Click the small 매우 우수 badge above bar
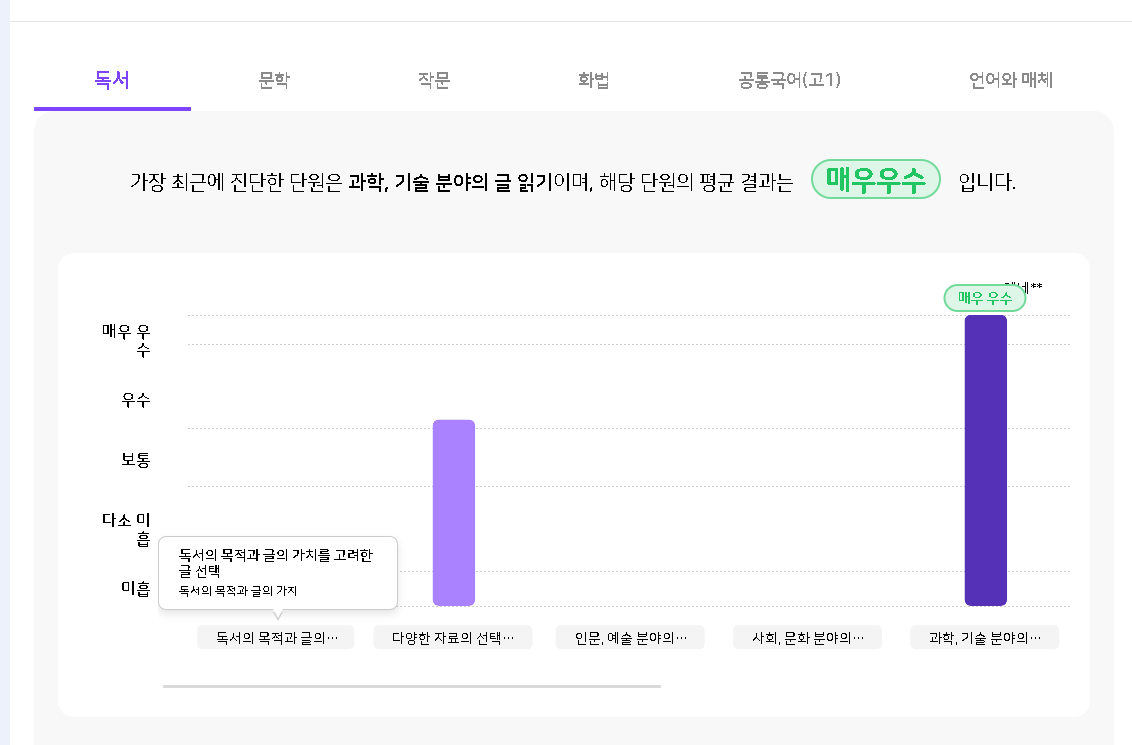Screen dimensions: 1132x745 coord(985,297)
